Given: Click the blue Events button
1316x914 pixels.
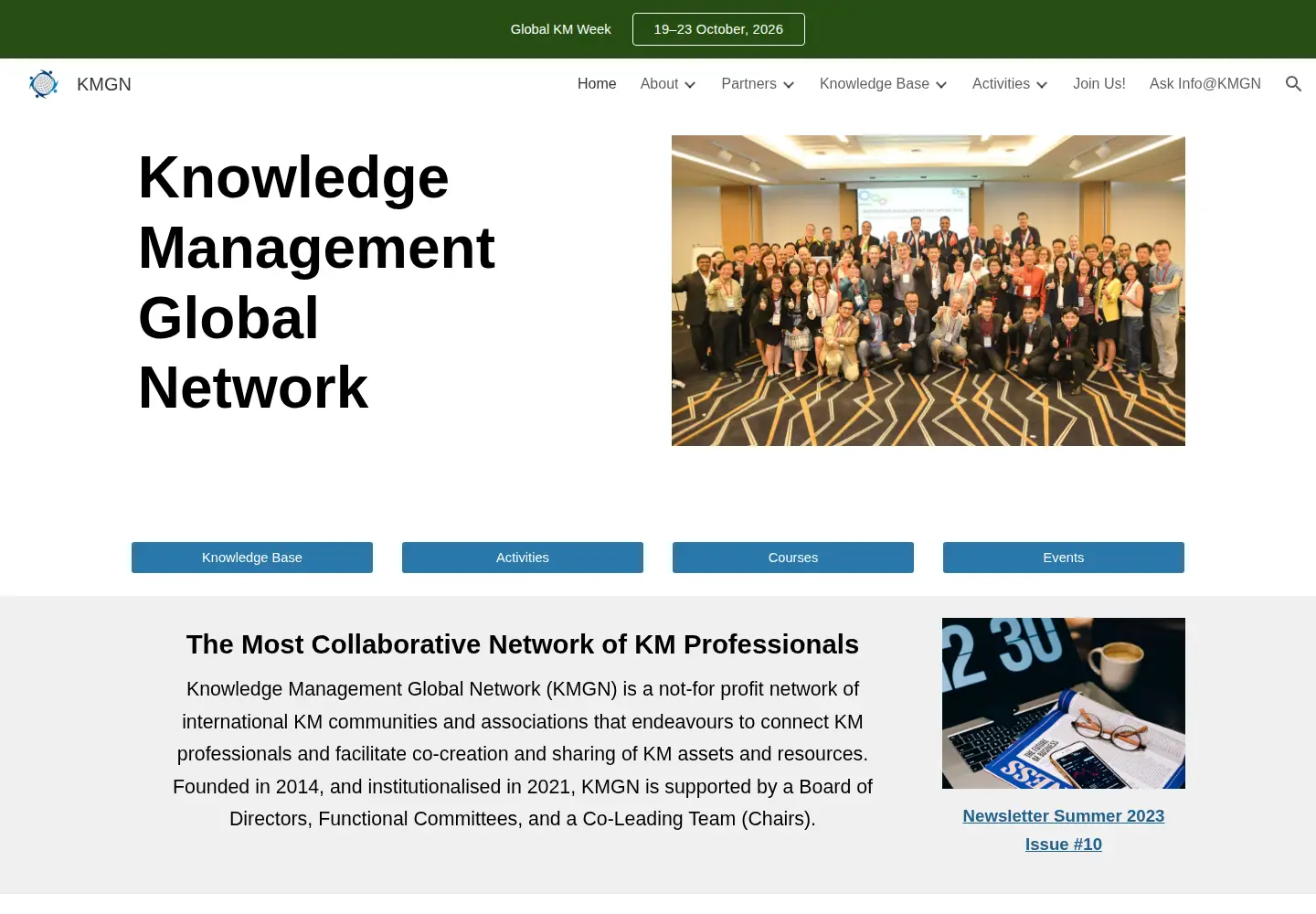Looking at the screenshot, I should [1064, 558].
